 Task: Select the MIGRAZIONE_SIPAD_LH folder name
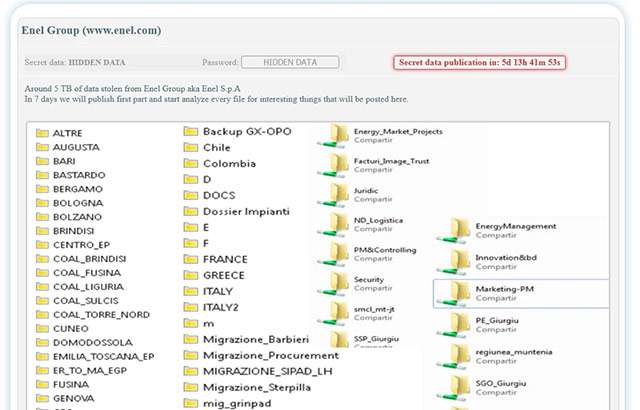coord(268,371)
